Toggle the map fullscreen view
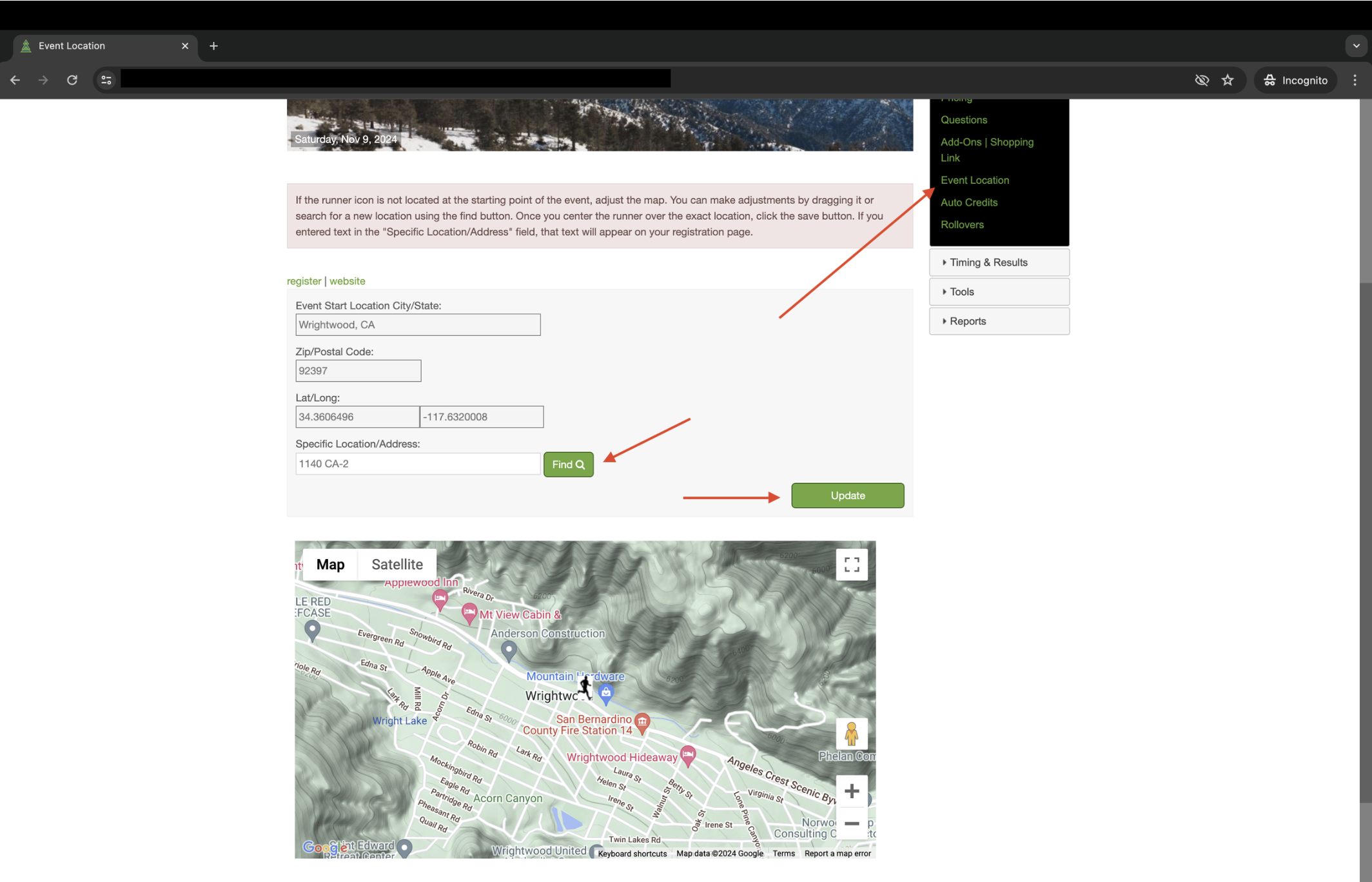The image size is (1372, 882). [x=852, y=565]
